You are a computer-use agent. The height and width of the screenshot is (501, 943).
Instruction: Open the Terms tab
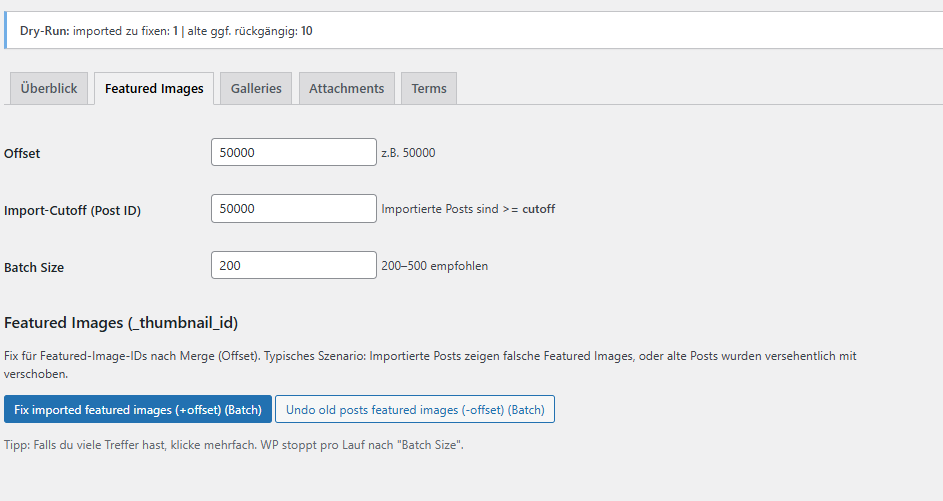click(429, 88)
